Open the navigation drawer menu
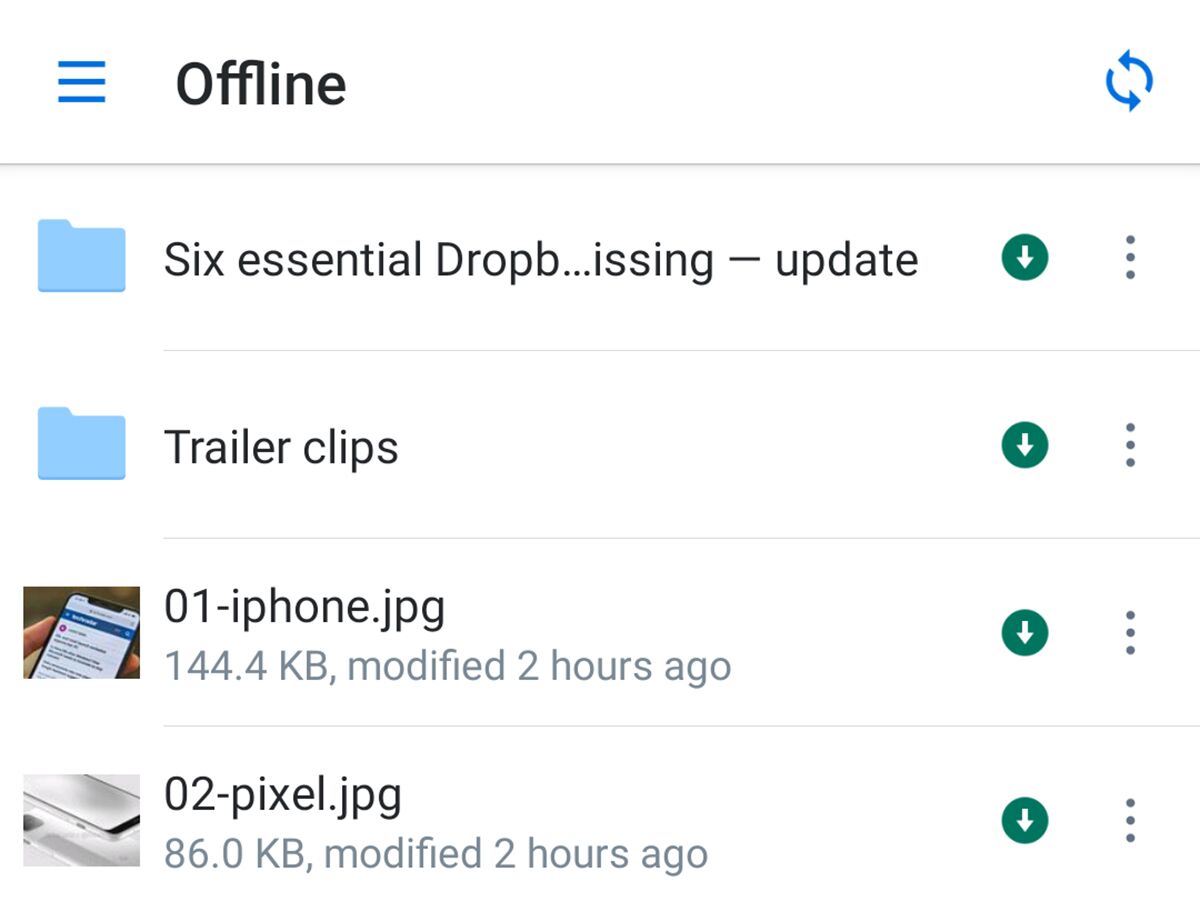1200x900 pixels. (x=82, y=84)
